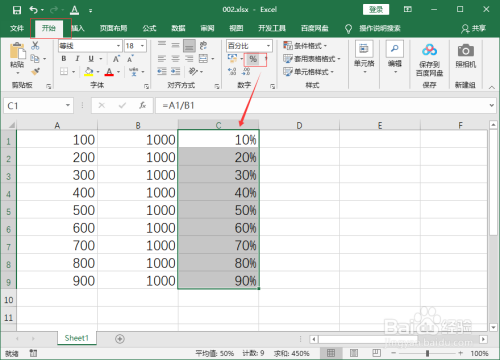Decrease indent
This screenshot has width=500, height=360.
[x=162, y=71]
